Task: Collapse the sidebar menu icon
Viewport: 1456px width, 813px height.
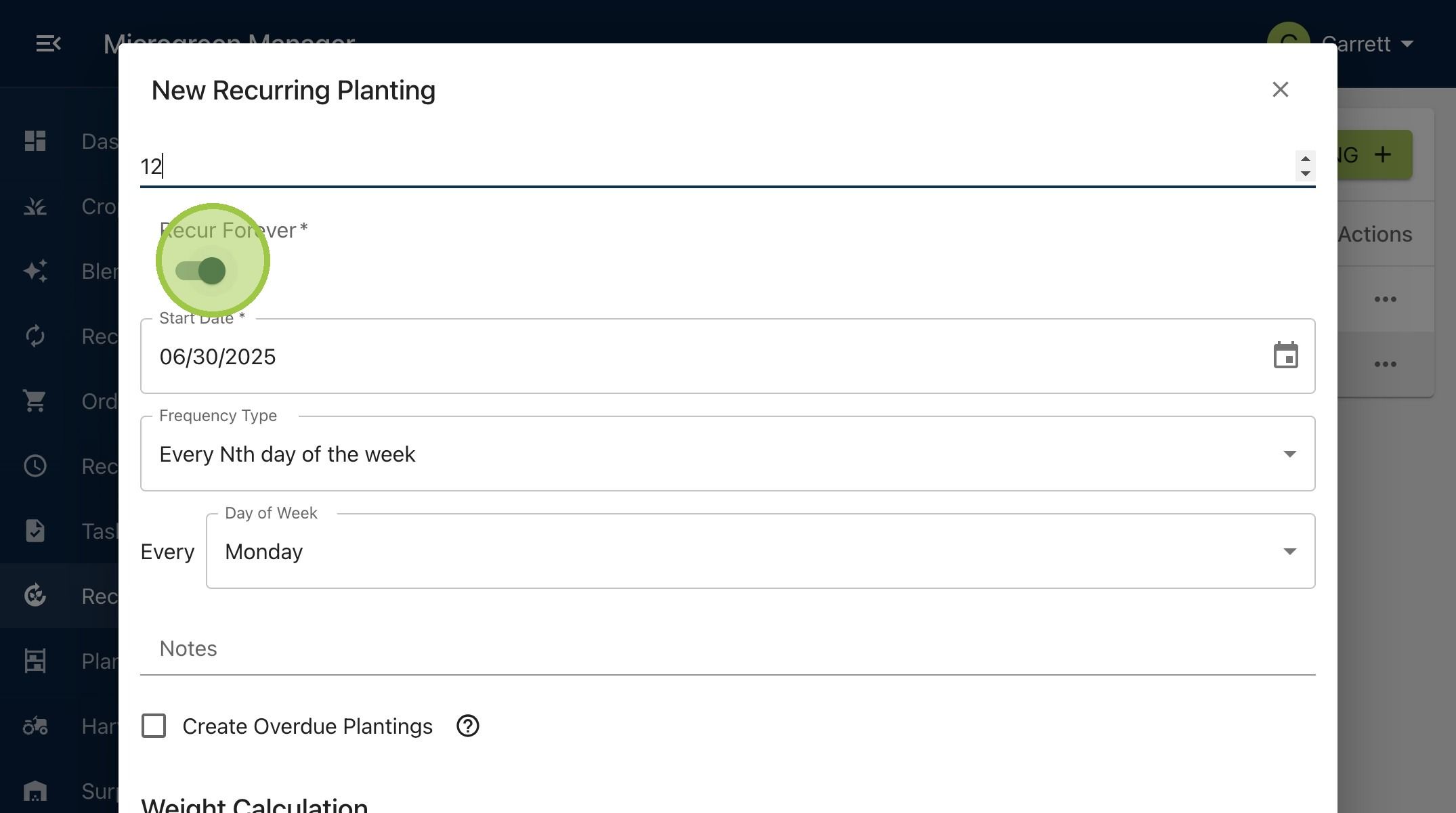Action: [x=48, y=44]
